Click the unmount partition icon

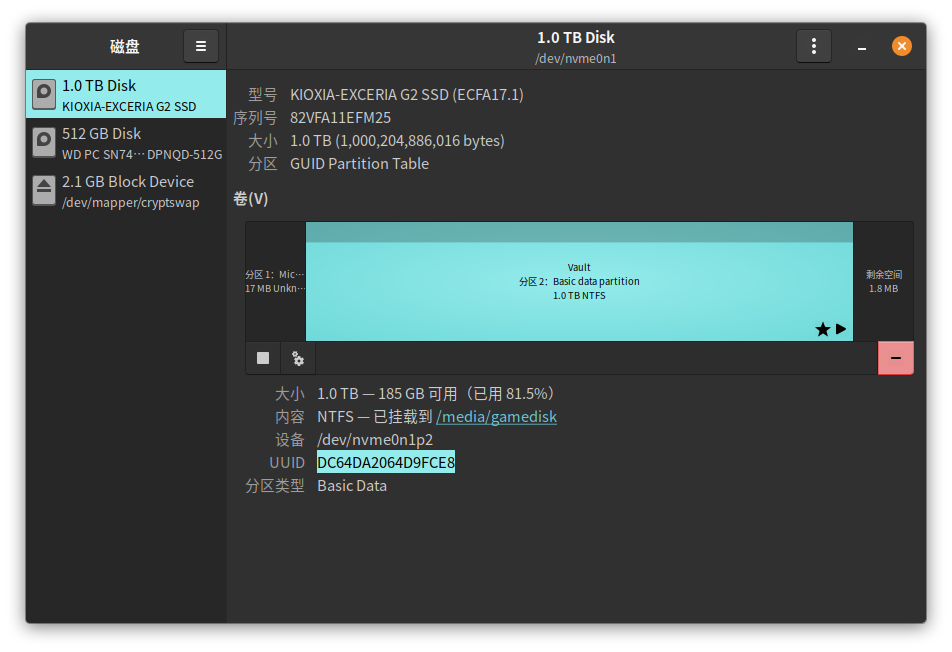coord(262,358)
